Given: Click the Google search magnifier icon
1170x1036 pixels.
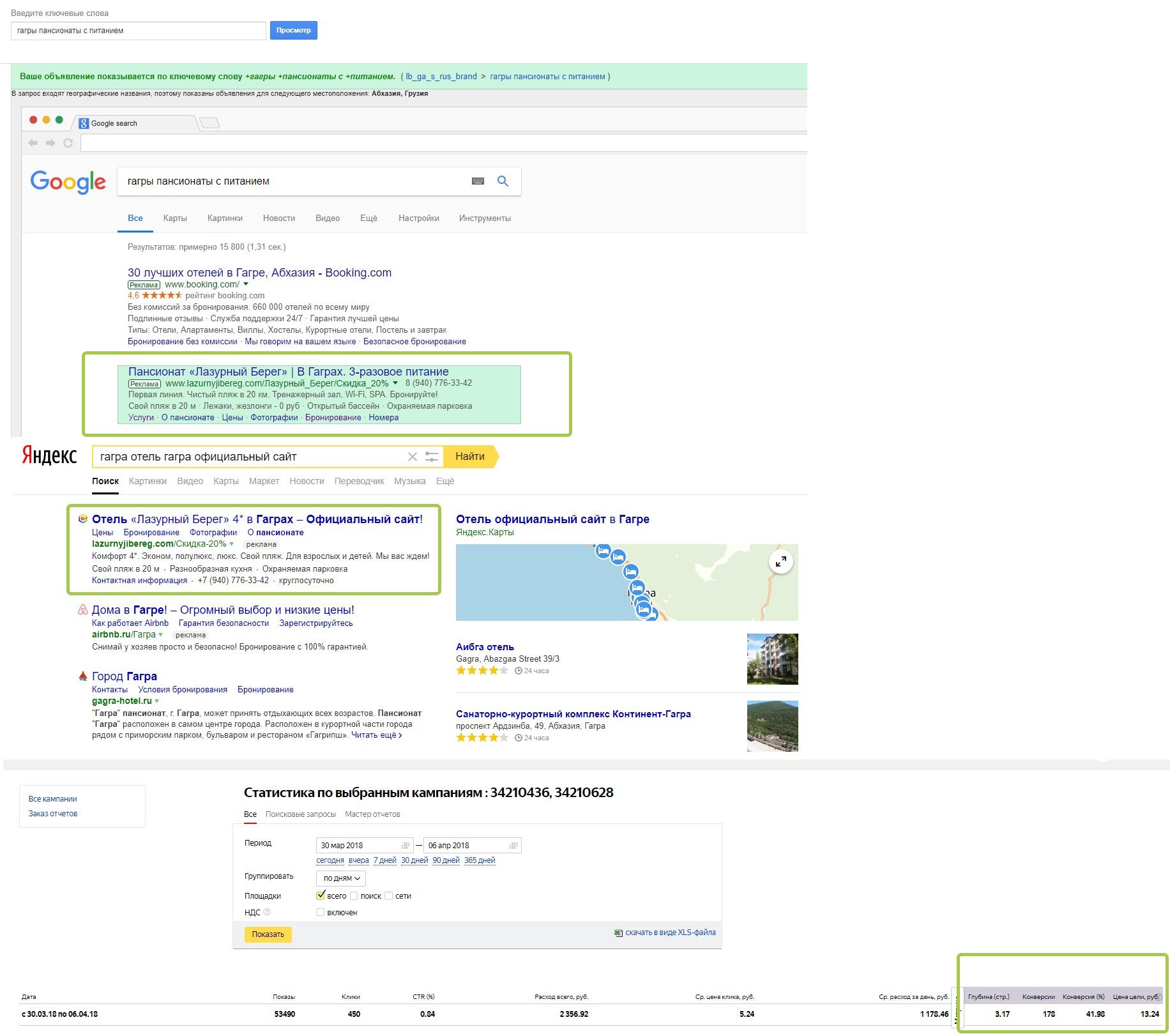Looking at the screenshot, I should (503, 181).
